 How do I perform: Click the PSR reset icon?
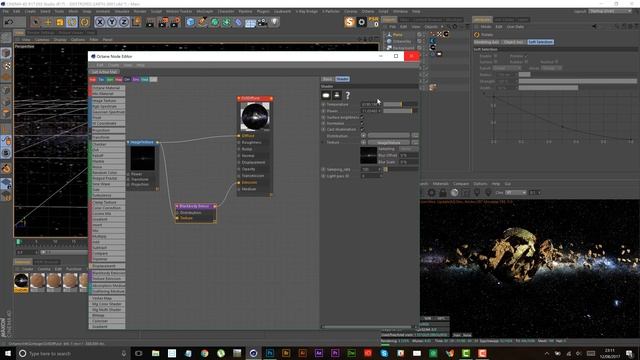coord(373,22)
